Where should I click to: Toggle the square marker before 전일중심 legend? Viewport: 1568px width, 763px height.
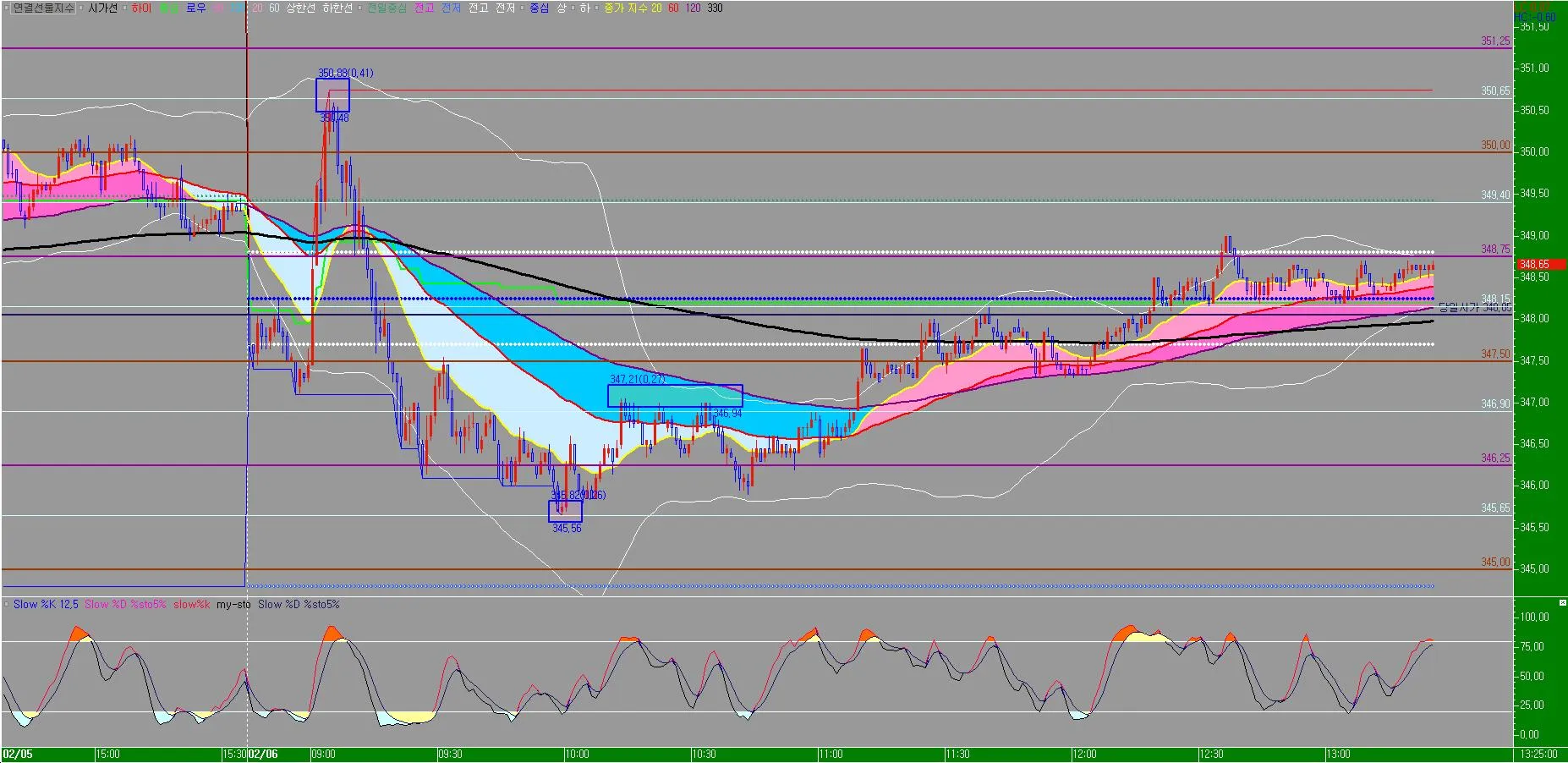359,8
